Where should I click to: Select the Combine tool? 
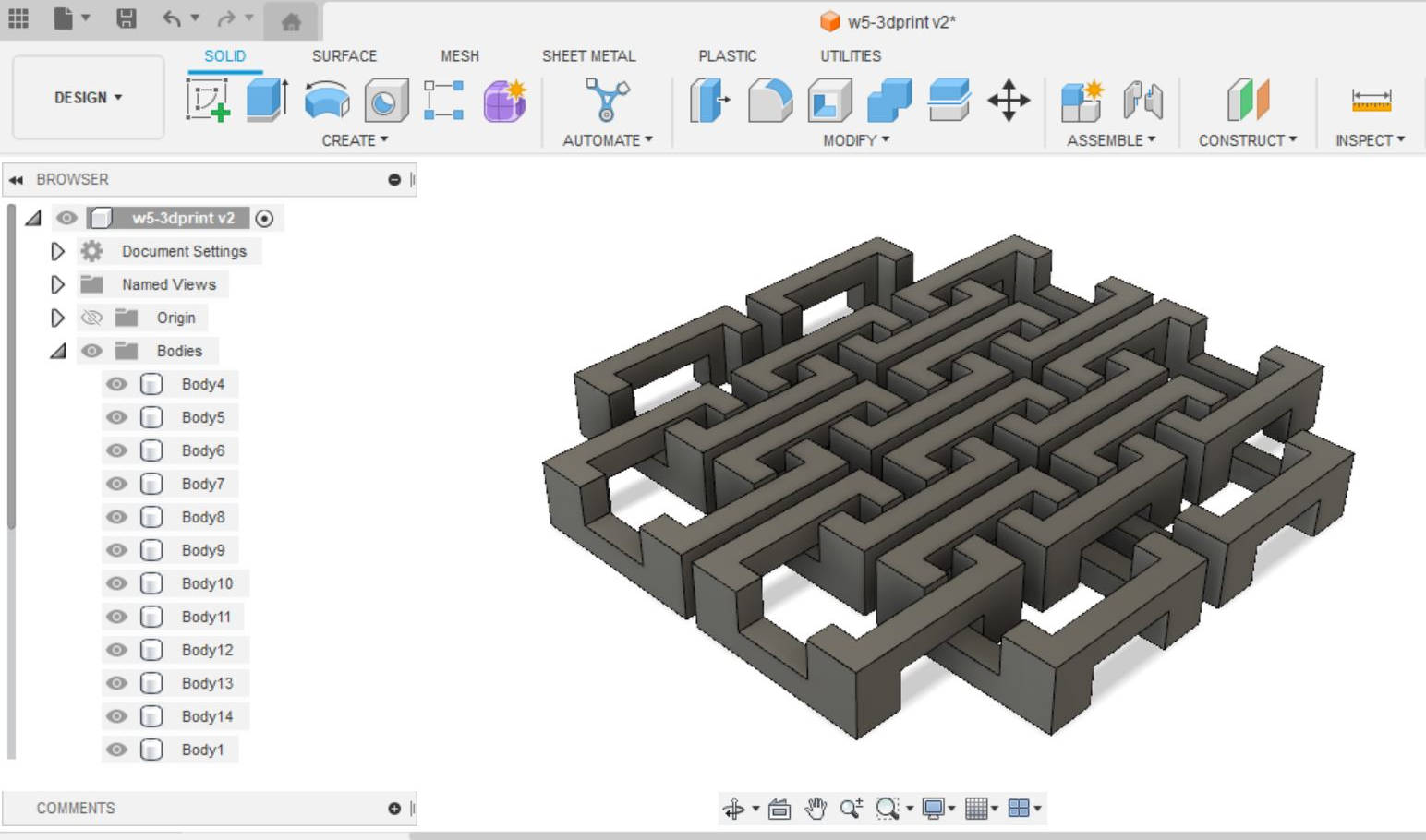tap(889, 100)
